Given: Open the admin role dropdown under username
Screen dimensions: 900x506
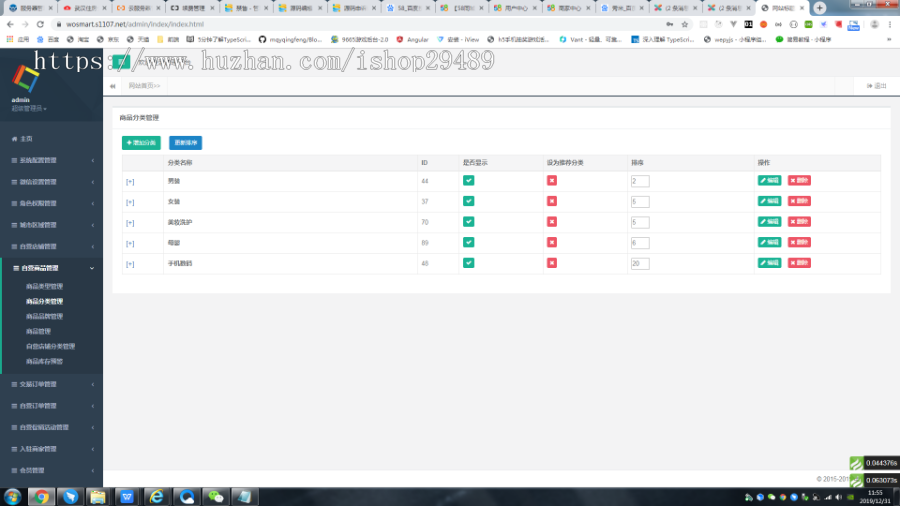Looking at the screenshot, I should coord(29,108).
